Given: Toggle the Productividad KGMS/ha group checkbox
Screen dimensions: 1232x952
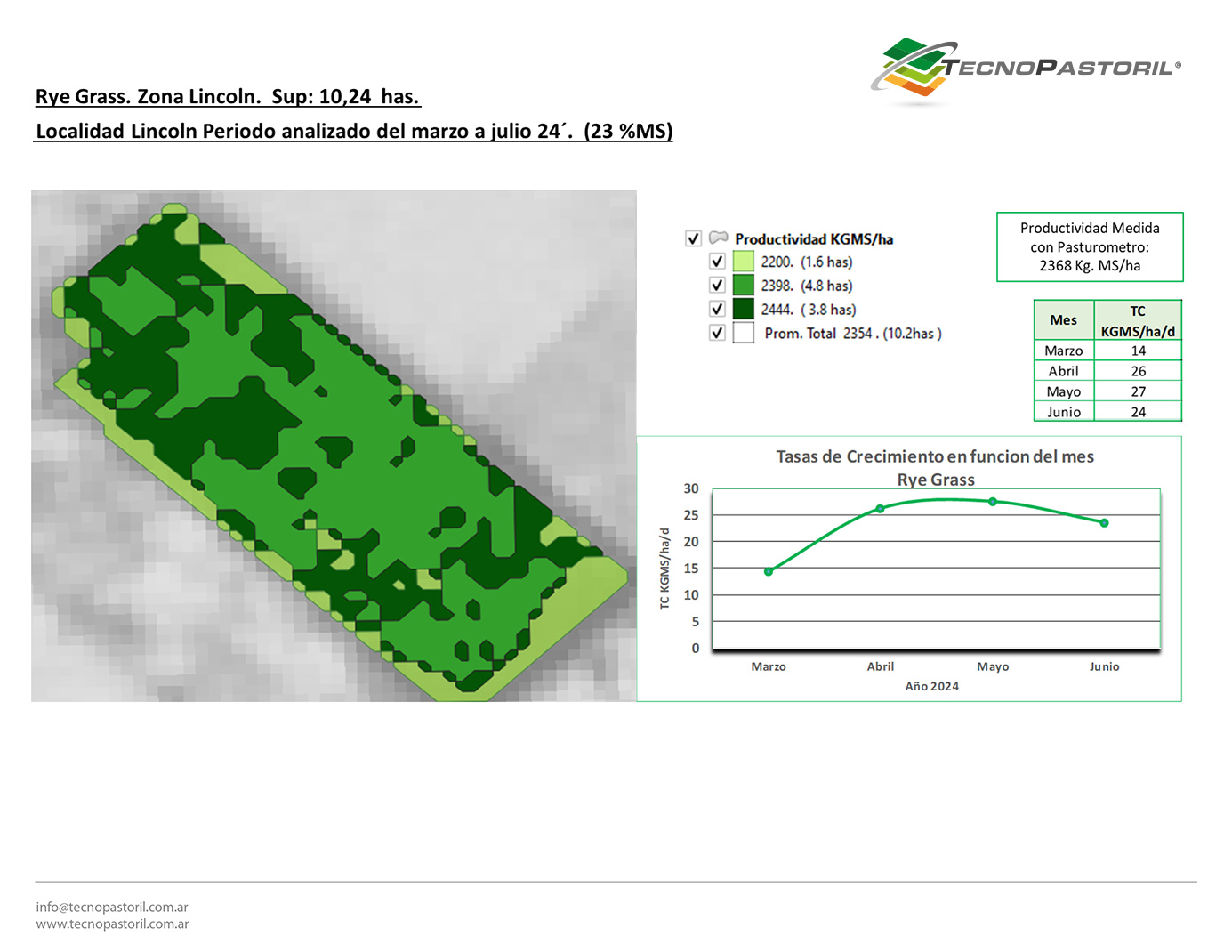Looking at the screenshot, I should point(694,238).
